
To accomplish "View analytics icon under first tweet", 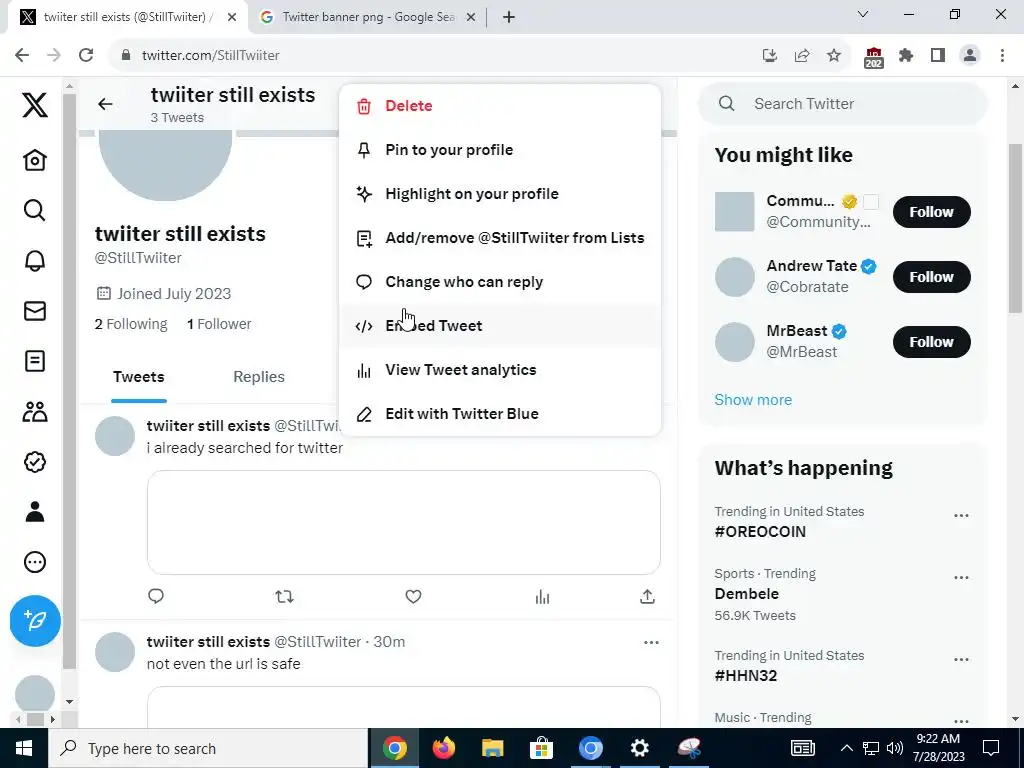I will 542,596.
